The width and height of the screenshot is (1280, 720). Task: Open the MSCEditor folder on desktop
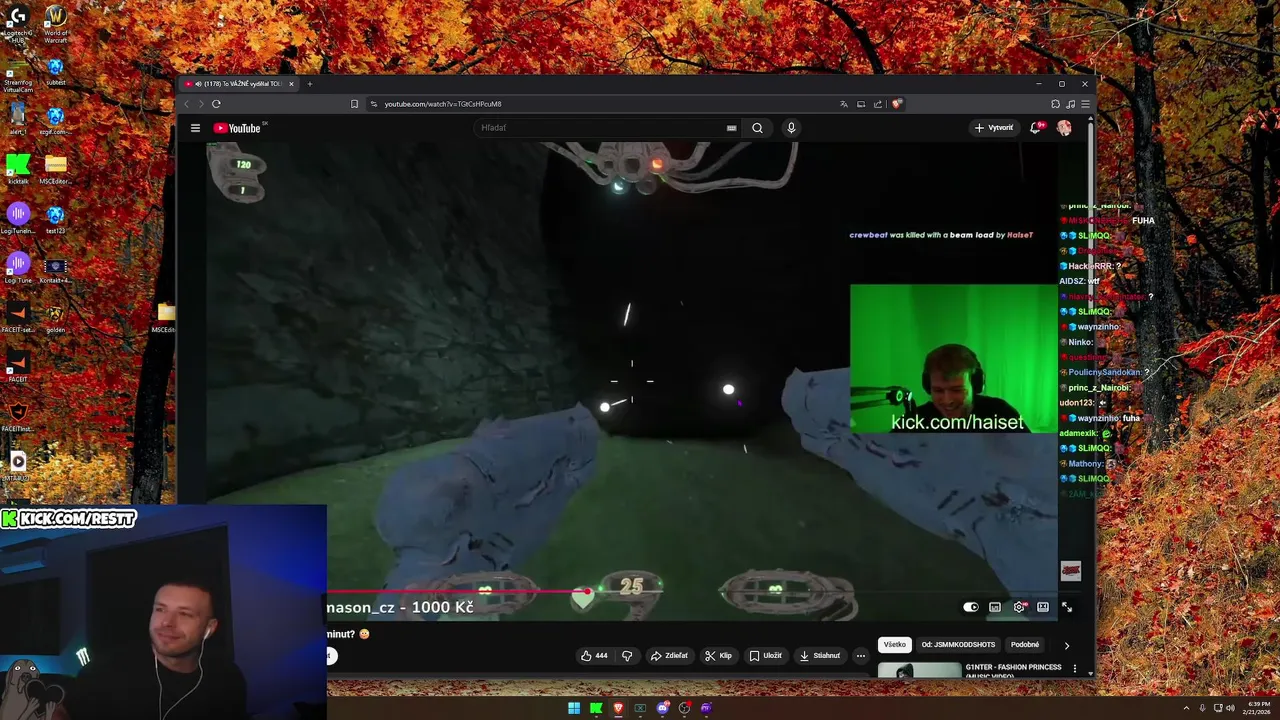click(x=56, y=169)
